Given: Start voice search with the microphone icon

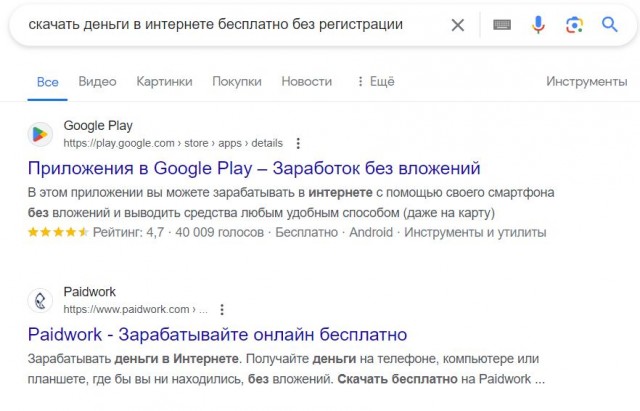Looking at the screenshot, I should pos(538,25).
